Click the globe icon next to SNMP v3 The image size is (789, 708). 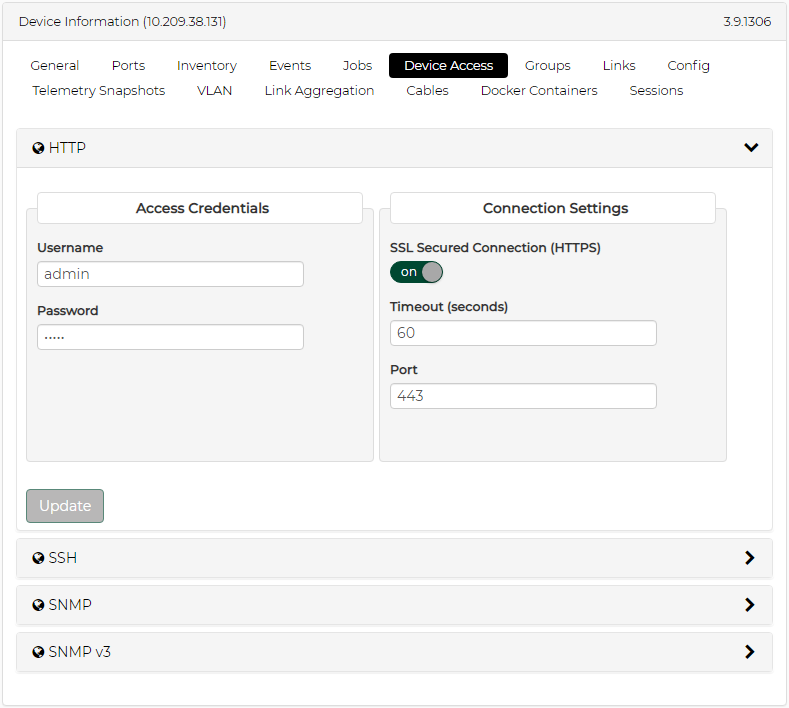click(x=38, y=652)
